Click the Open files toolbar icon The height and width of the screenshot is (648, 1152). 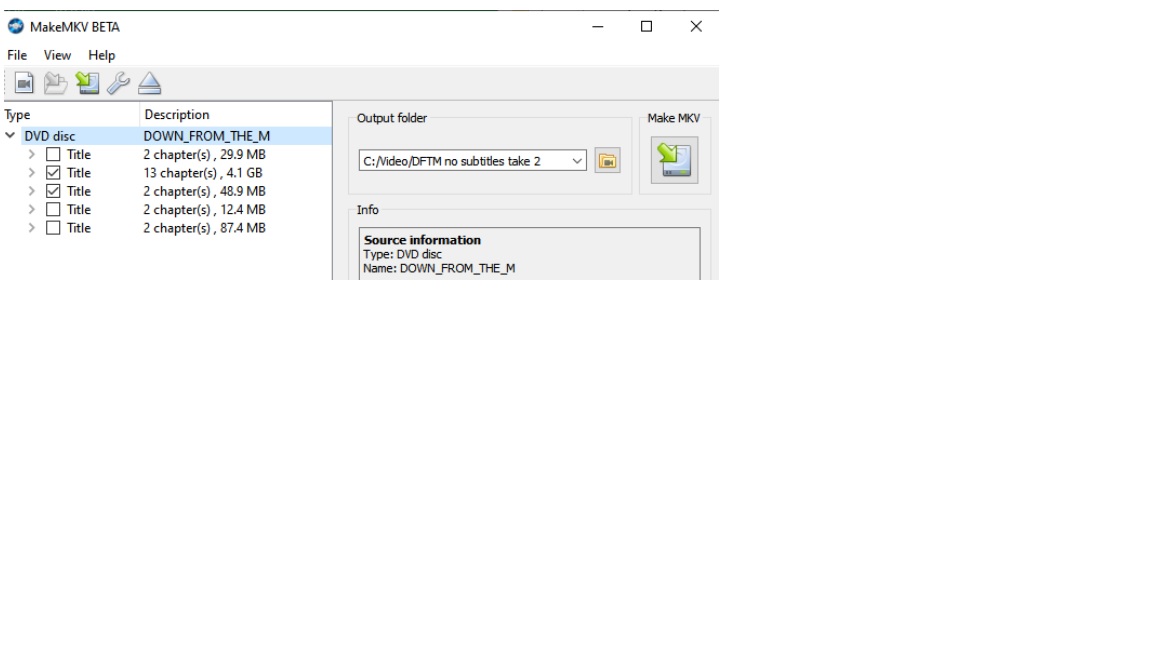22,84
